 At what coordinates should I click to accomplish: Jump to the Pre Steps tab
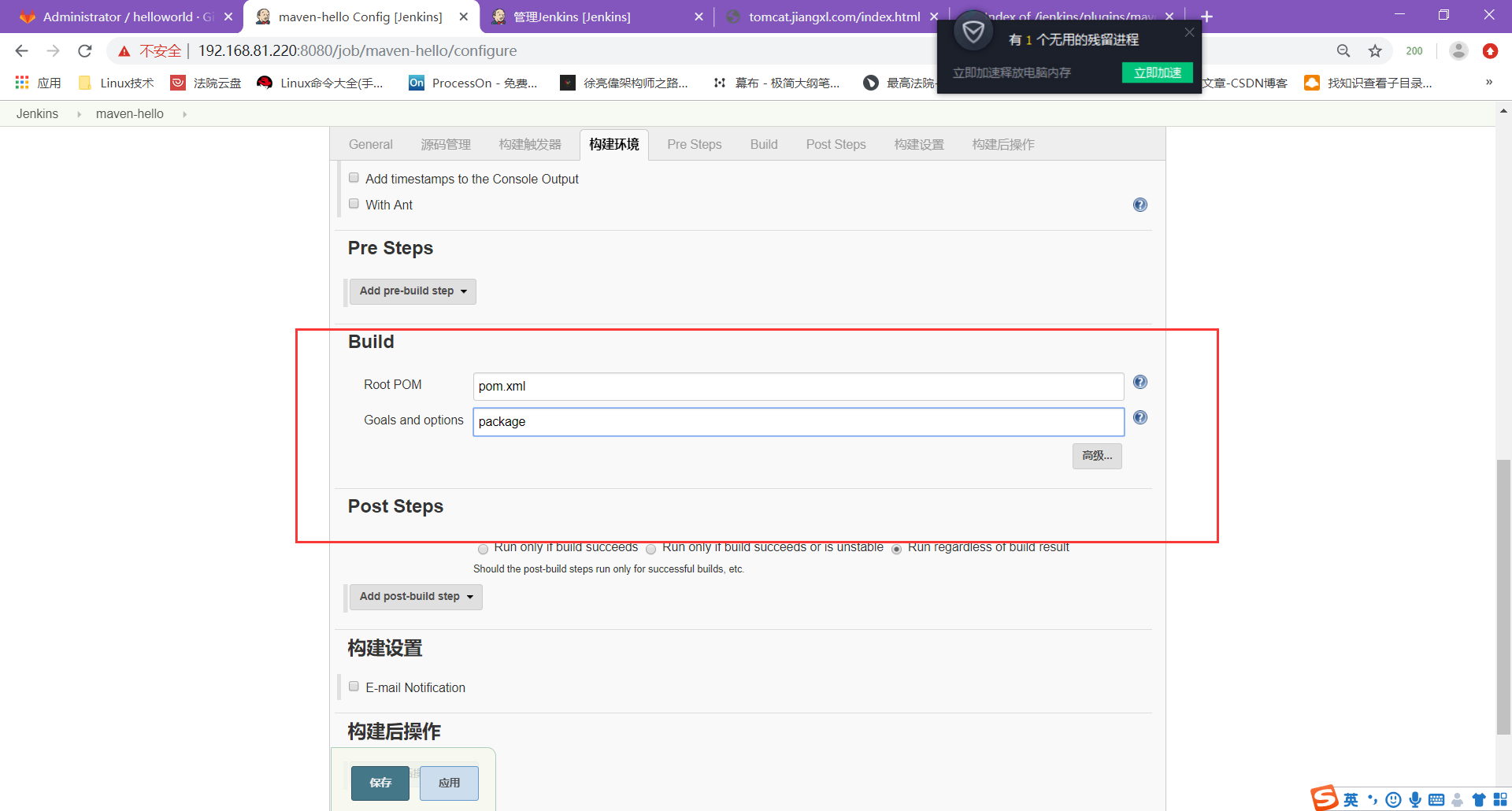pyautogui.click(x=695, y=144)
